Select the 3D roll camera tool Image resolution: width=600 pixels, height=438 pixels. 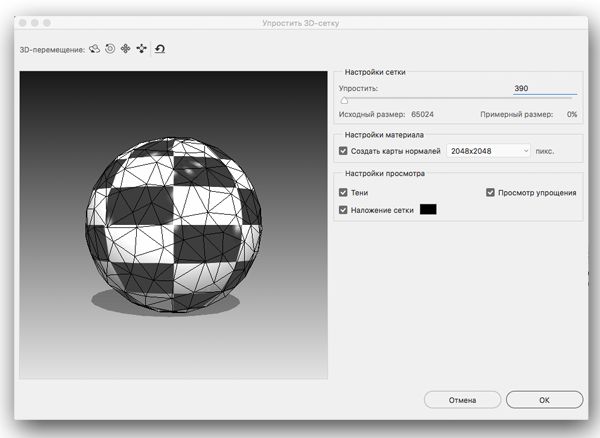tap(110, 49)
